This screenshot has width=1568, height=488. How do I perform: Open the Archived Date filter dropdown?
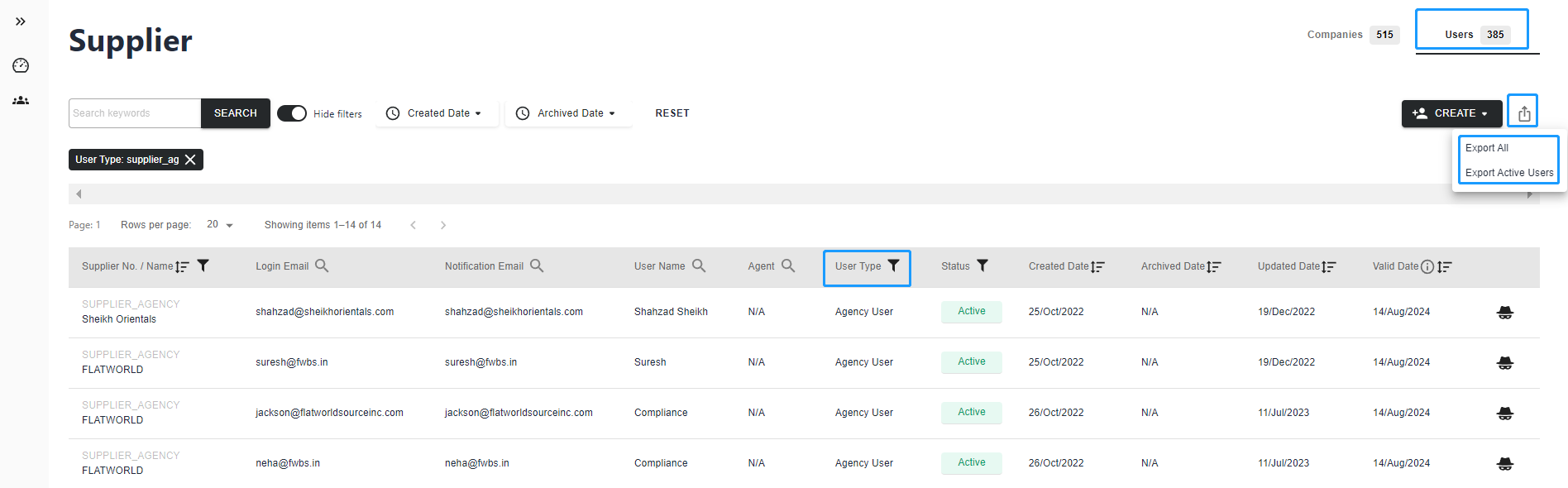click(568, 113)
